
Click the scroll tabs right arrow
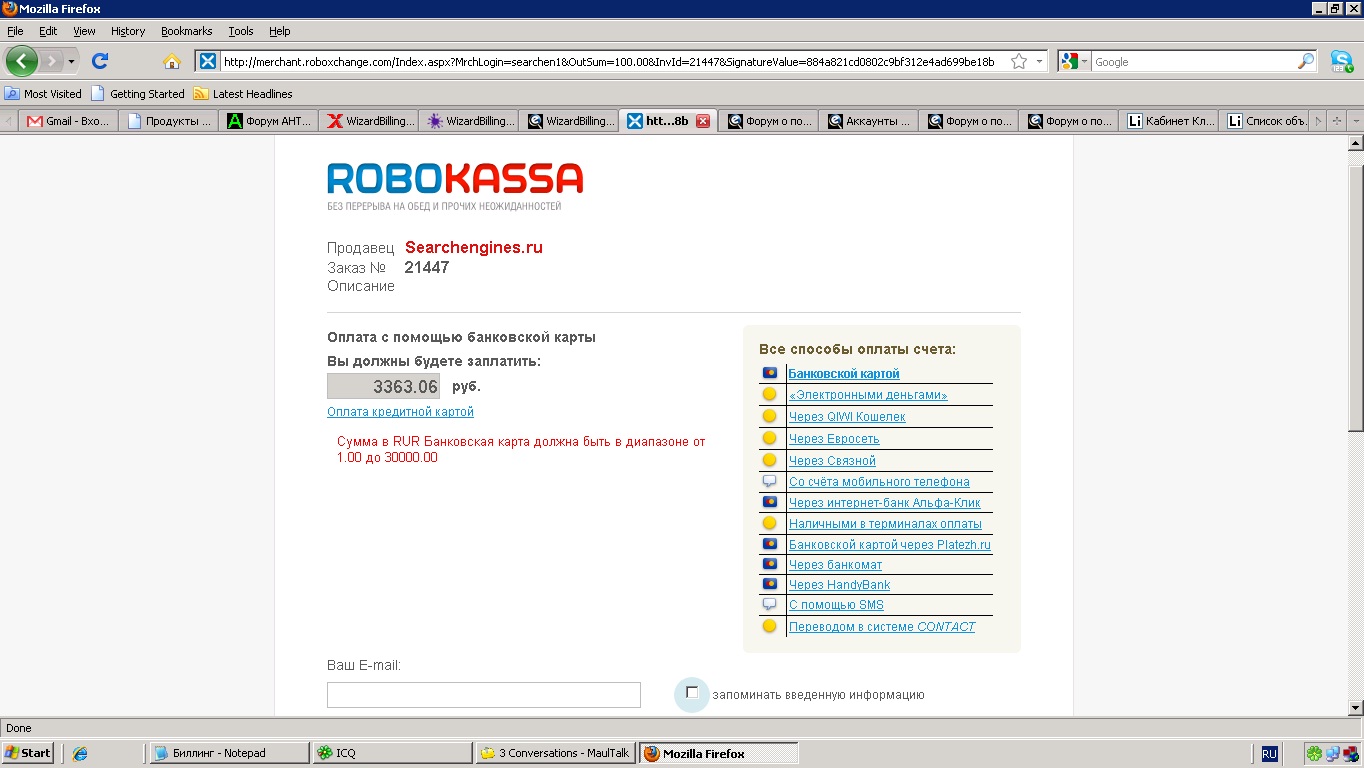[x=1318, y=121]
